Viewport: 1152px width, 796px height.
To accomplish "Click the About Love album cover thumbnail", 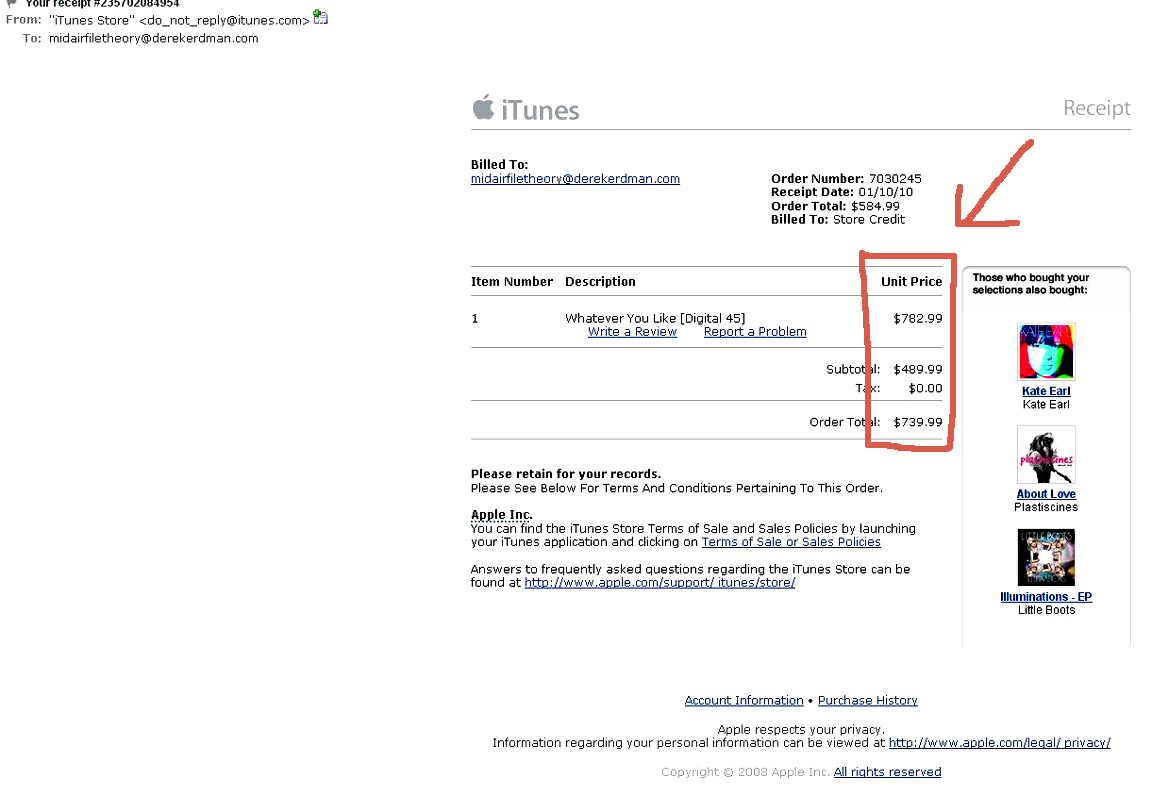I will tap(1045, 454).
